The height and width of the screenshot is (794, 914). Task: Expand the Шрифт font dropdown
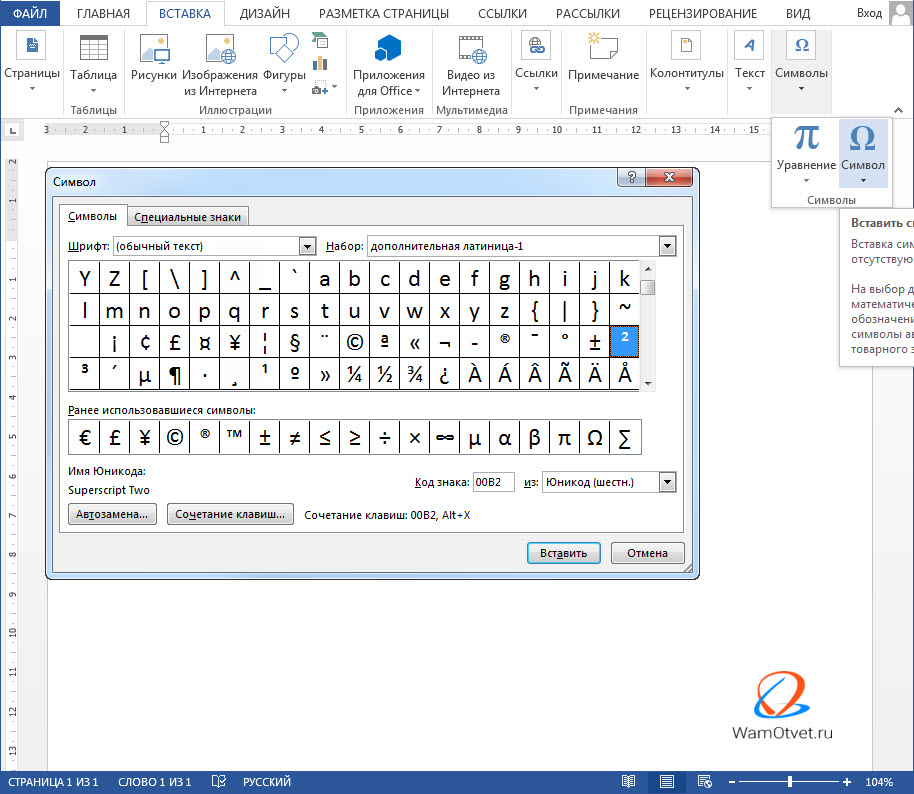point(307,247)
